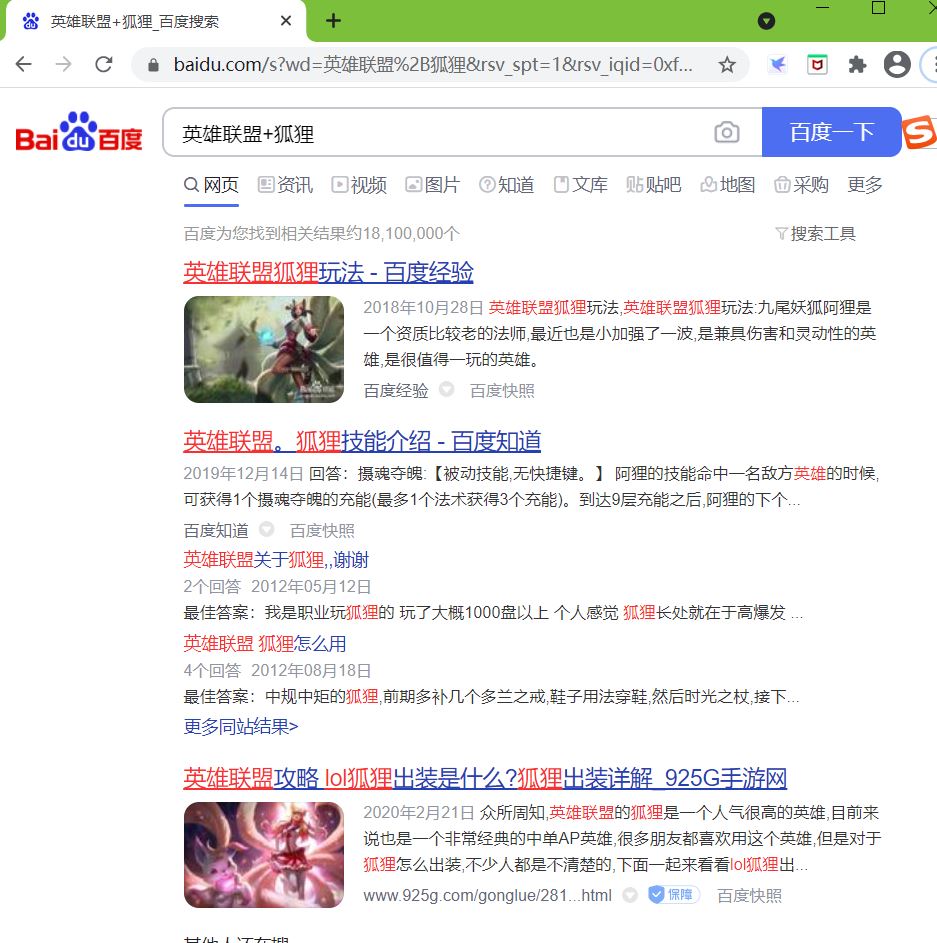The height and width of the screenshot is (943, 937).
Task: Minimize the browser window
Action: click(823, 8)
